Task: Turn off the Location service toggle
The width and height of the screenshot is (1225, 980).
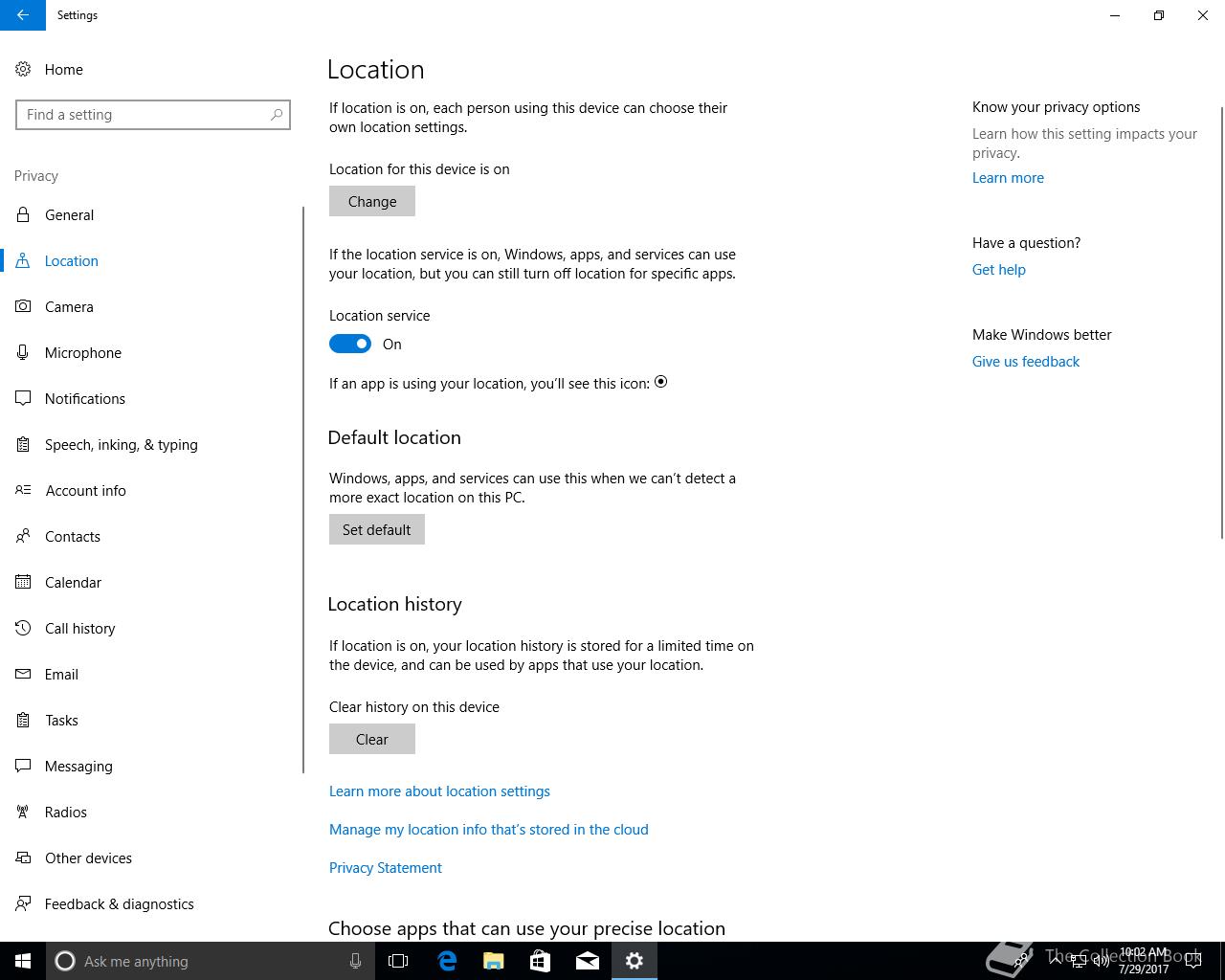Action: tap(350, 345)
